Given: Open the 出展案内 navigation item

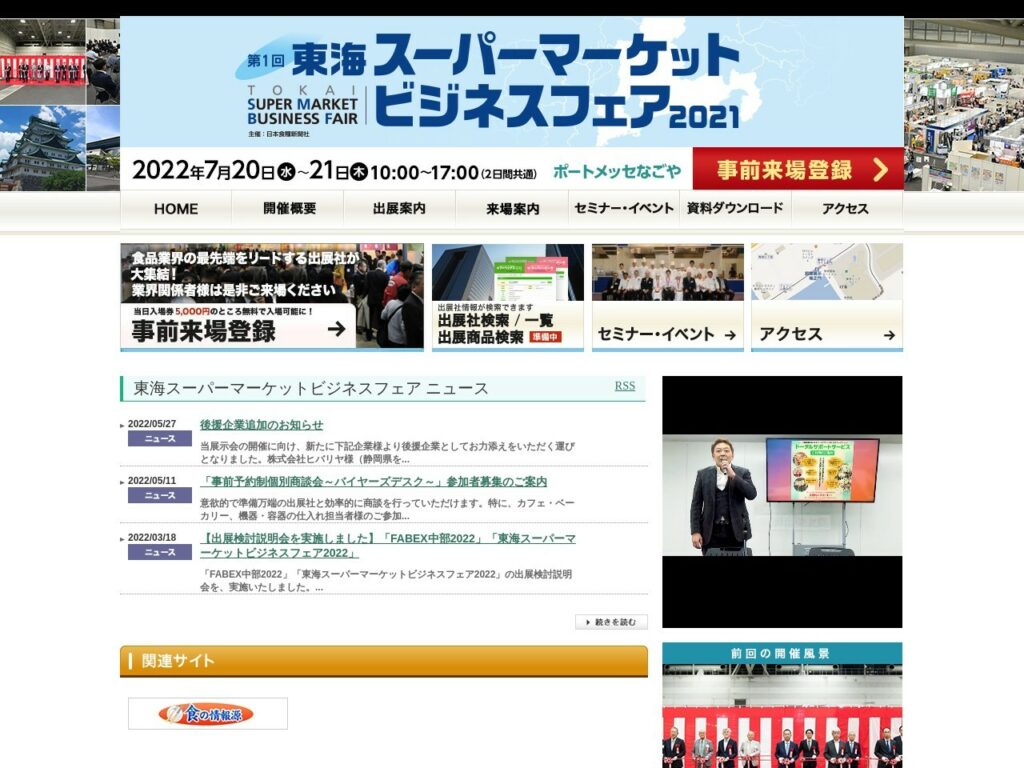Looking at the screenshot, I should click(399, 209).
